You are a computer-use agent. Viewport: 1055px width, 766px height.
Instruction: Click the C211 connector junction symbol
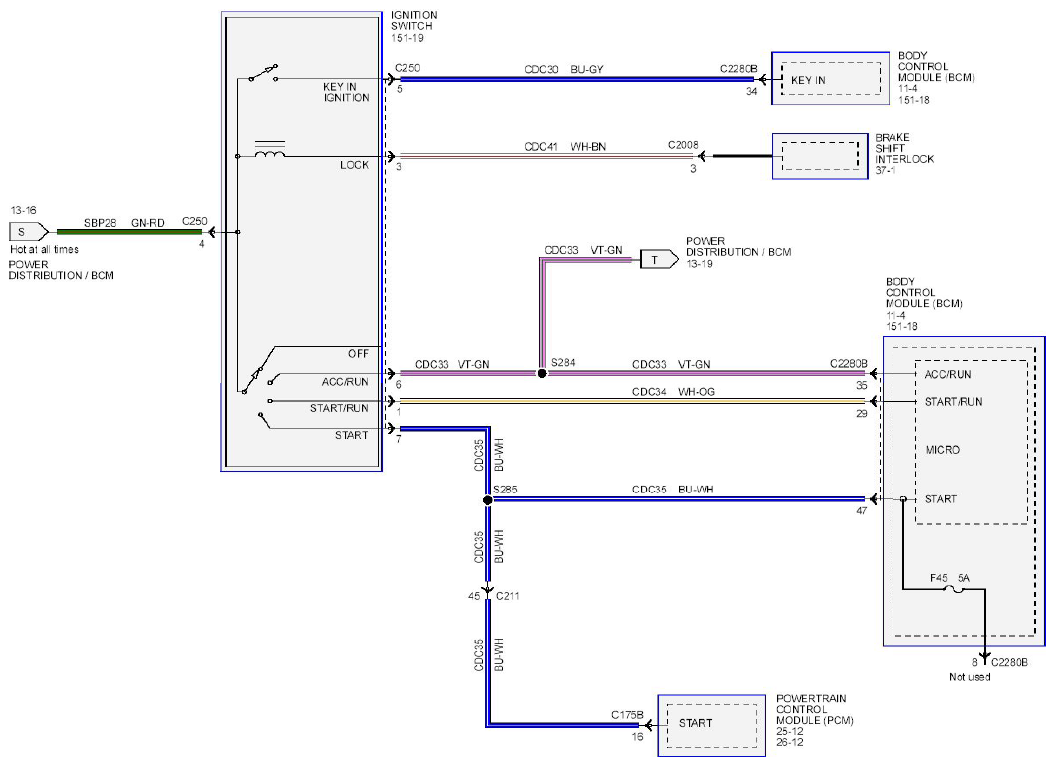pyautogui.click(x=488, y=591)
